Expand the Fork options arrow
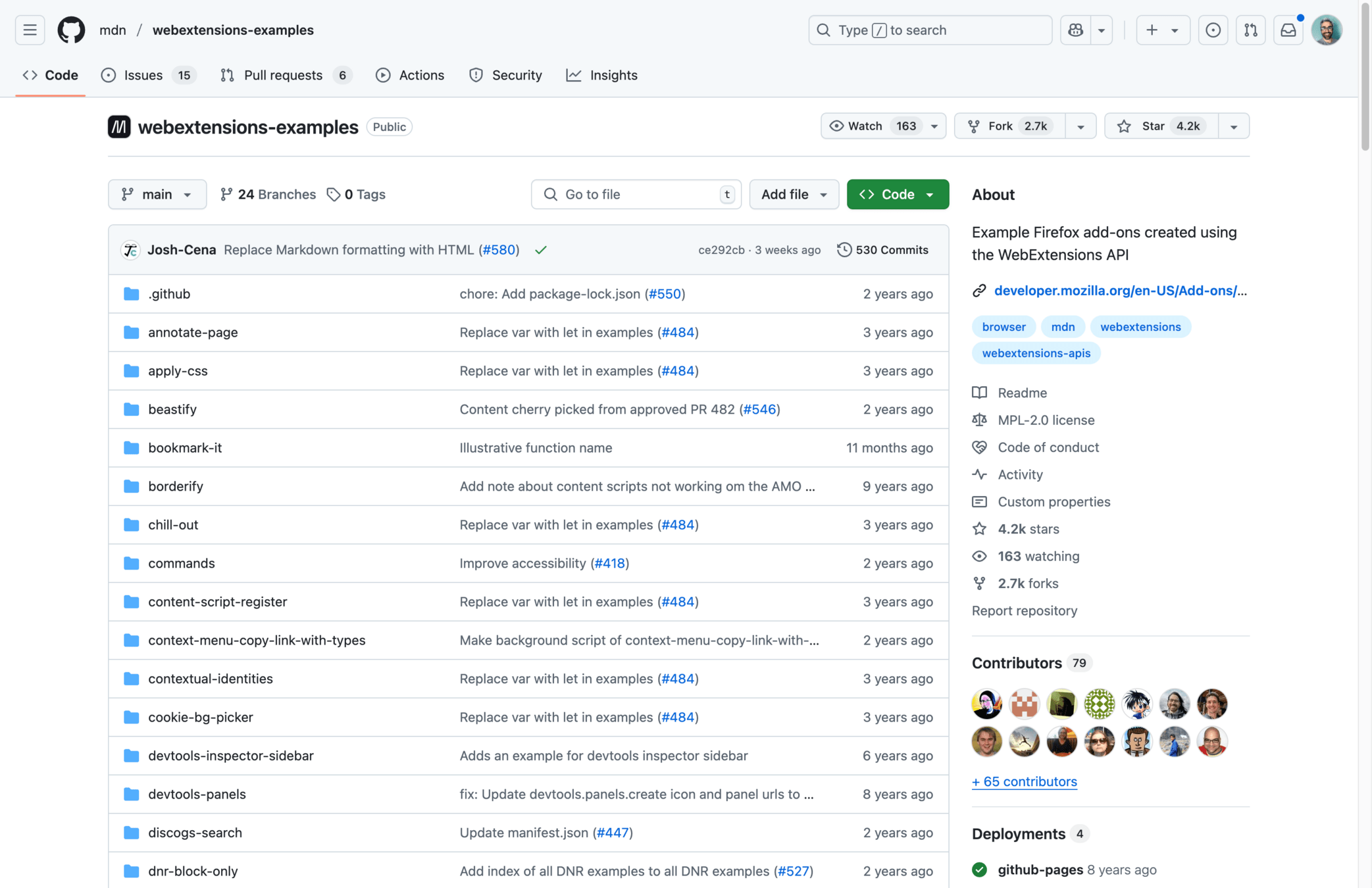 coord(1080,126)
